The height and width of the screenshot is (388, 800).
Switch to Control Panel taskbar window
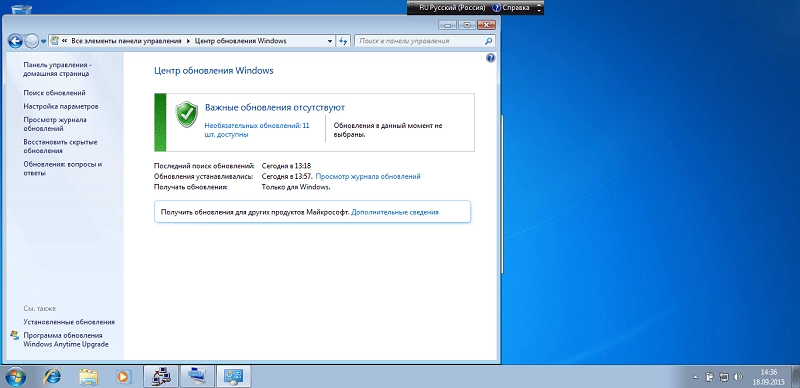point(234,377)
